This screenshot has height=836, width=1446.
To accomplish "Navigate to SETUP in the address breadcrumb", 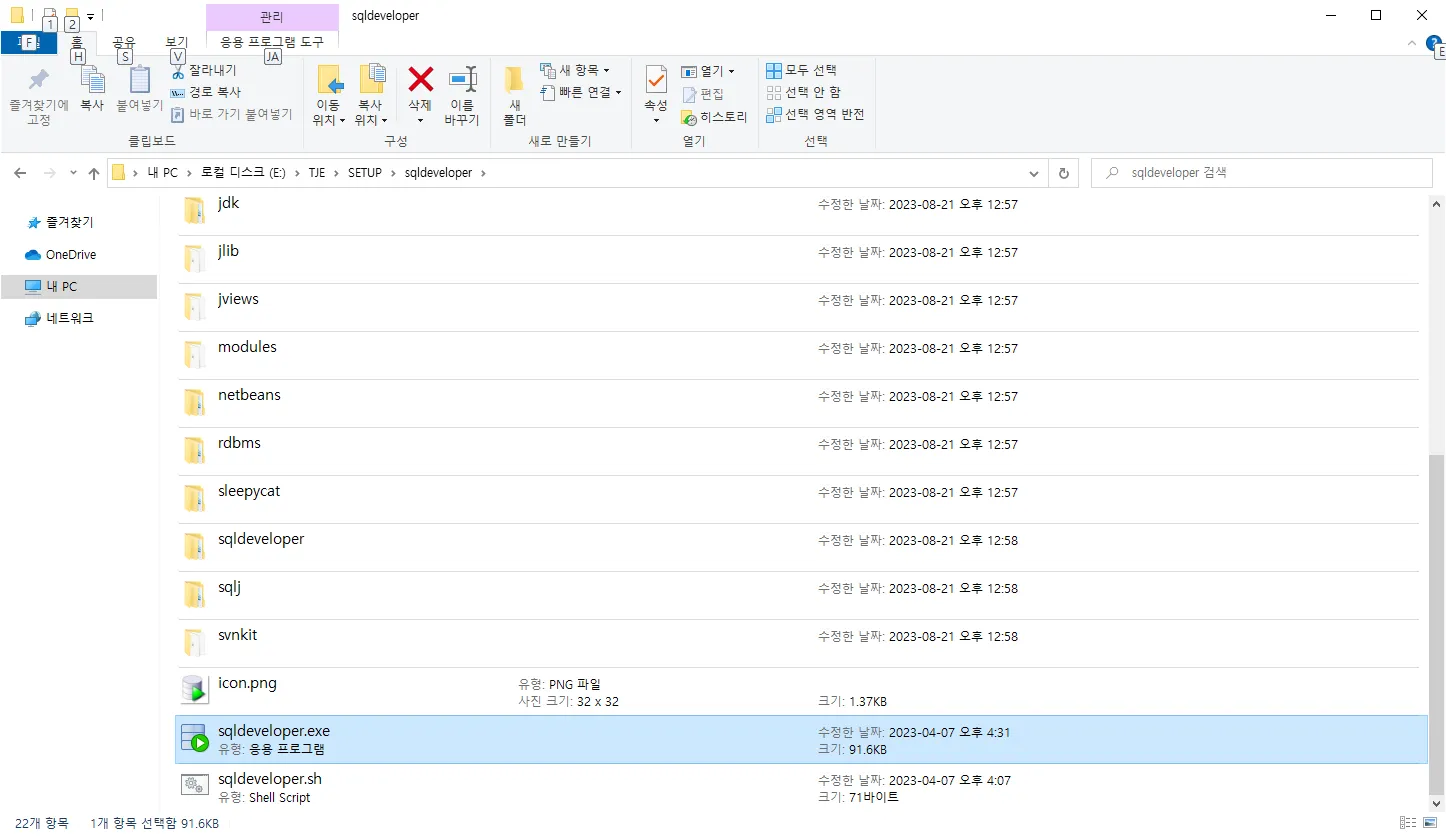I will point(365,173).
